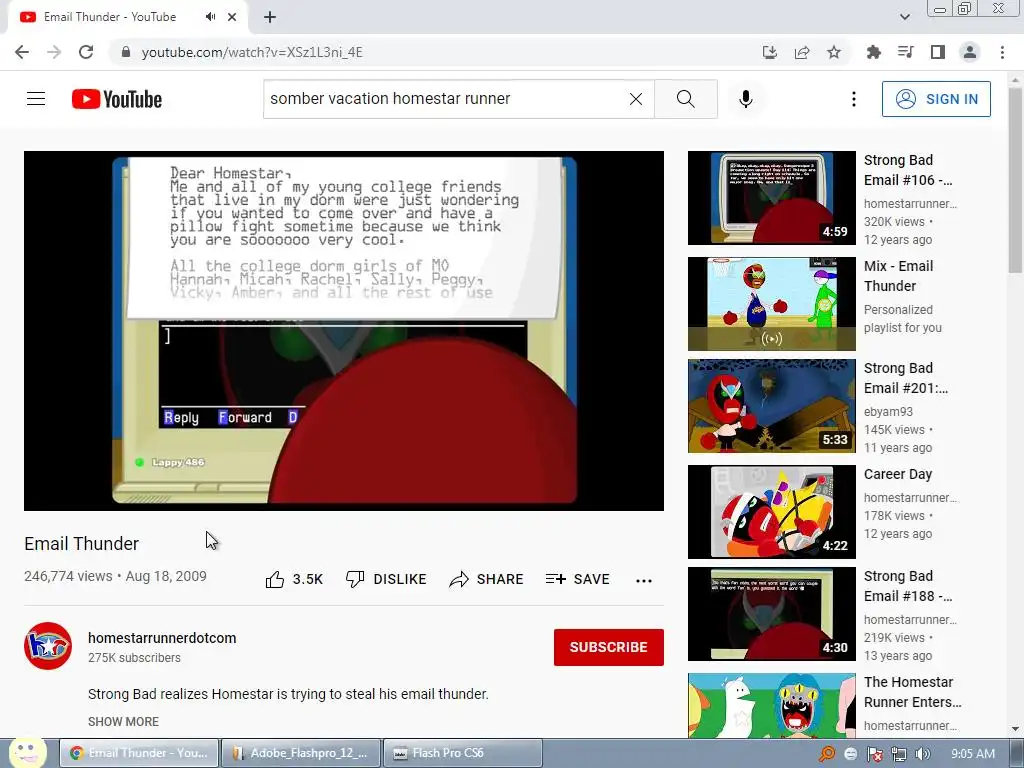
Task: Open homestarrunnerdotcom channel avatar
Action: coord(48,646)
